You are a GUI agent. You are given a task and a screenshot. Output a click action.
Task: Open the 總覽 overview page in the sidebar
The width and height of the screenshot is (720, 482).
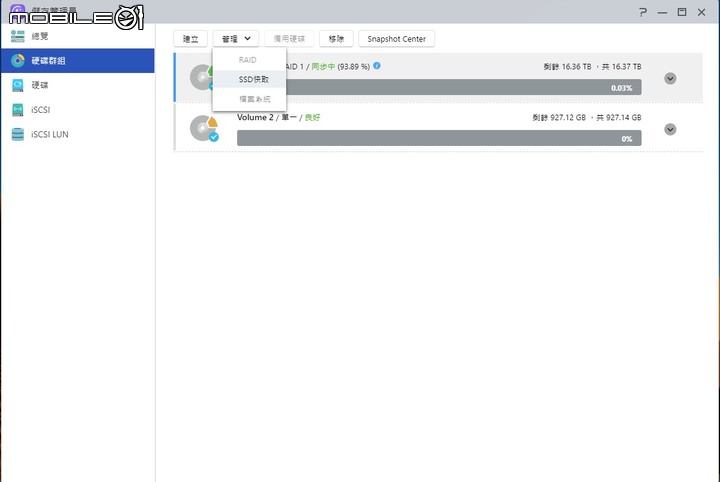click(77, 36)
